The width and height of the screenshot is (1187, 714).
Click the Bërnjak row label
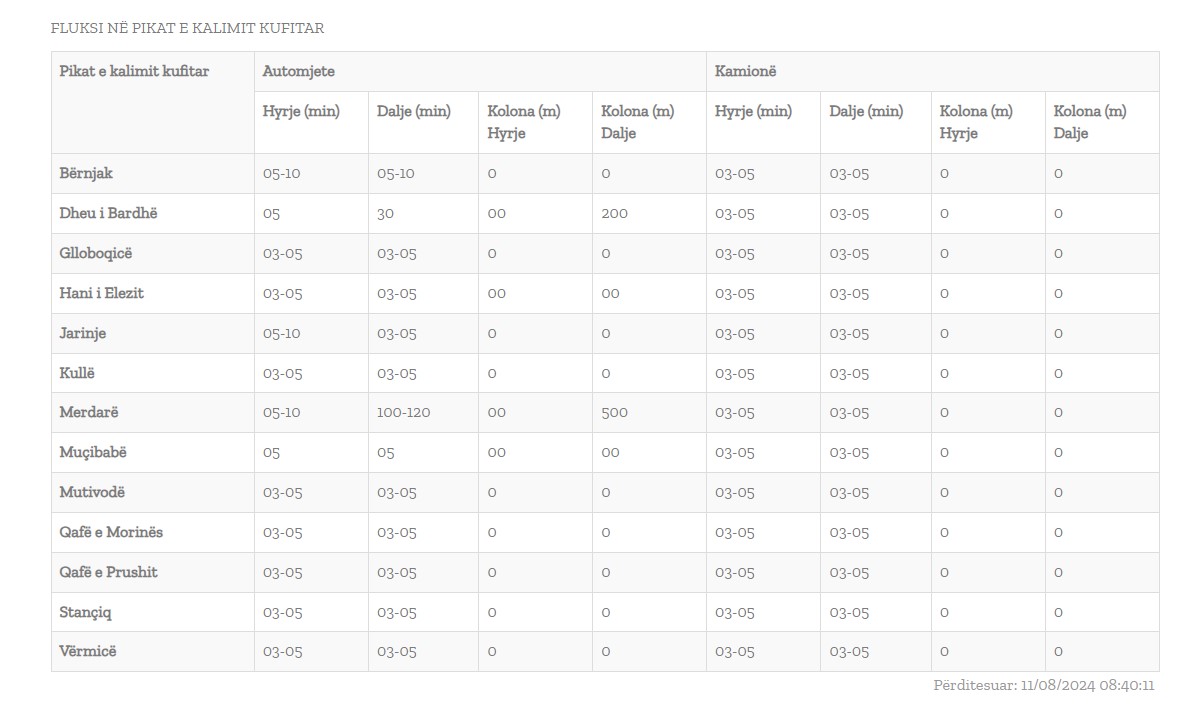[x=86, y=173]
